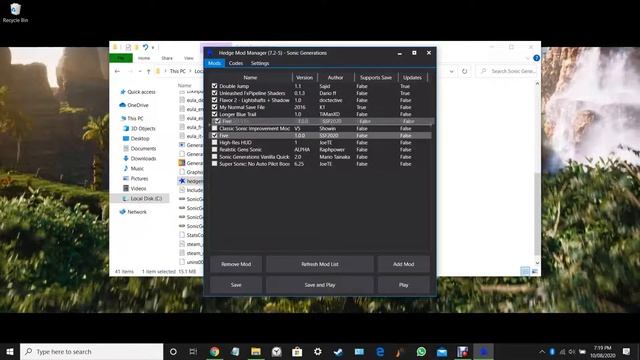Click the Search Sonic Generations field

[507, 71]
